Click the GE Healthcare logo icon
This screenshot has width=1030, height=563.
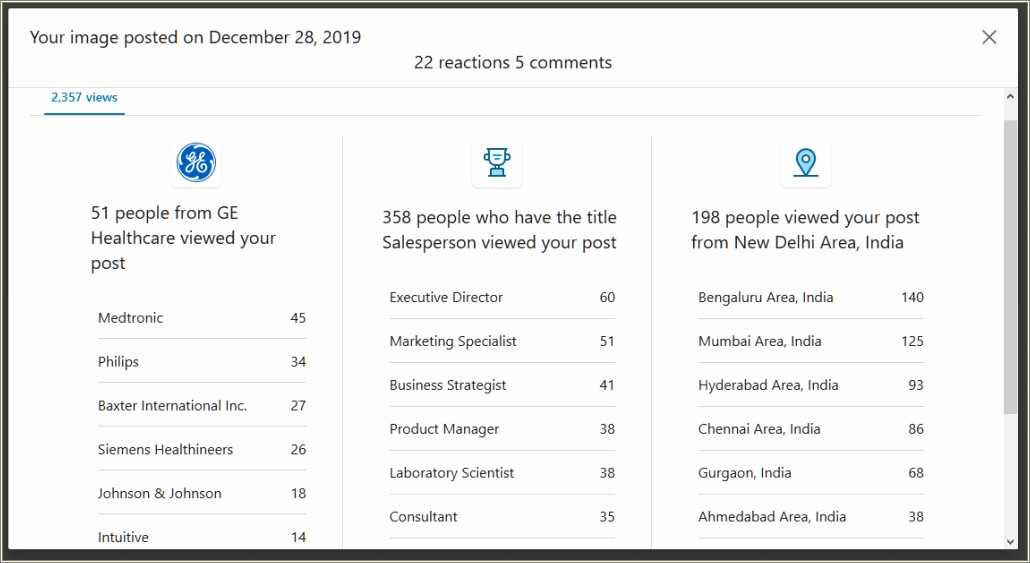point(196,162)
